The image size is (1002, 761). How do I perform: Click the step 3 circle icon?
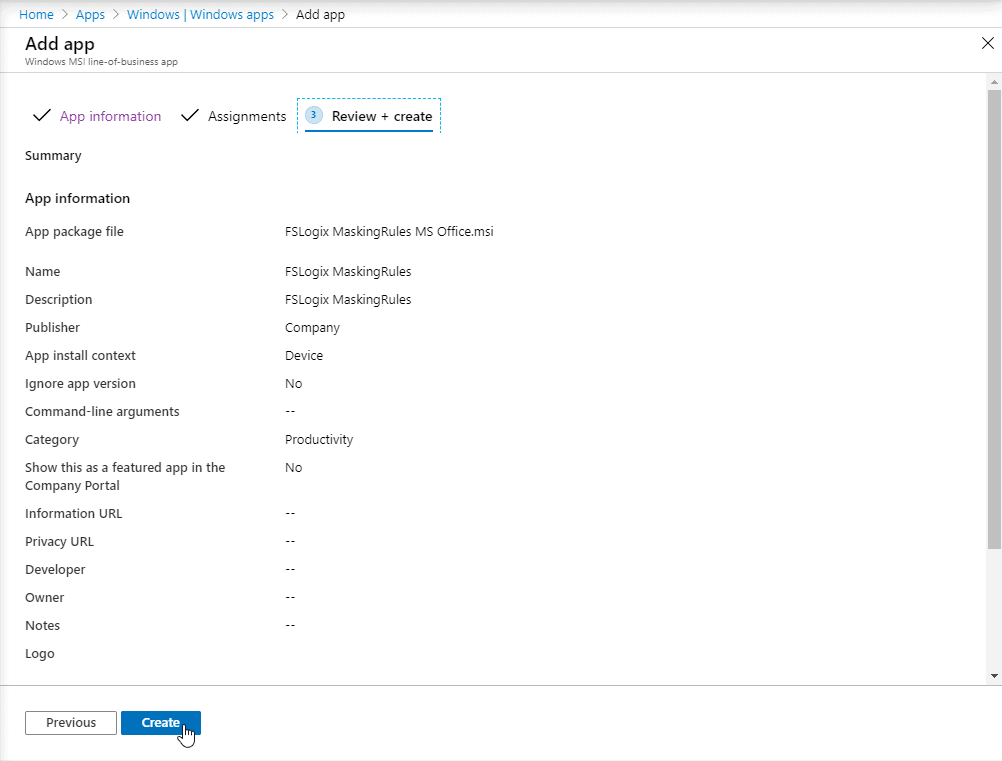pos(314,115)
